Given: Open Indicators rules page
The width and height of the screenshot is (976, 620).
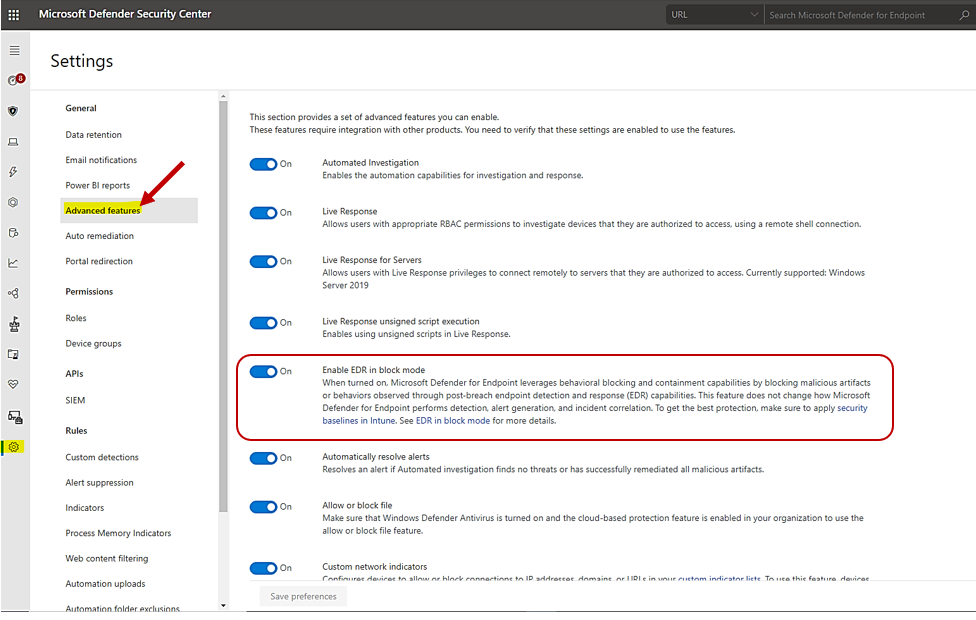Looking at the screenshot, I should click(x=85, y=508).
